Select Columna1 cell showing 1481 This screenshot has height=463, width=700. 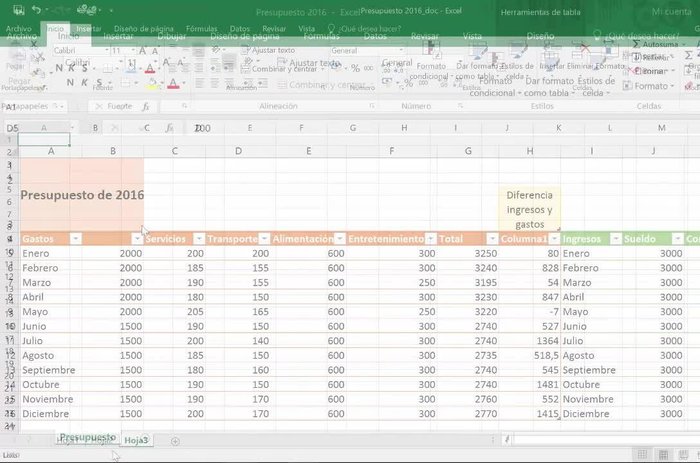[529, 384]
